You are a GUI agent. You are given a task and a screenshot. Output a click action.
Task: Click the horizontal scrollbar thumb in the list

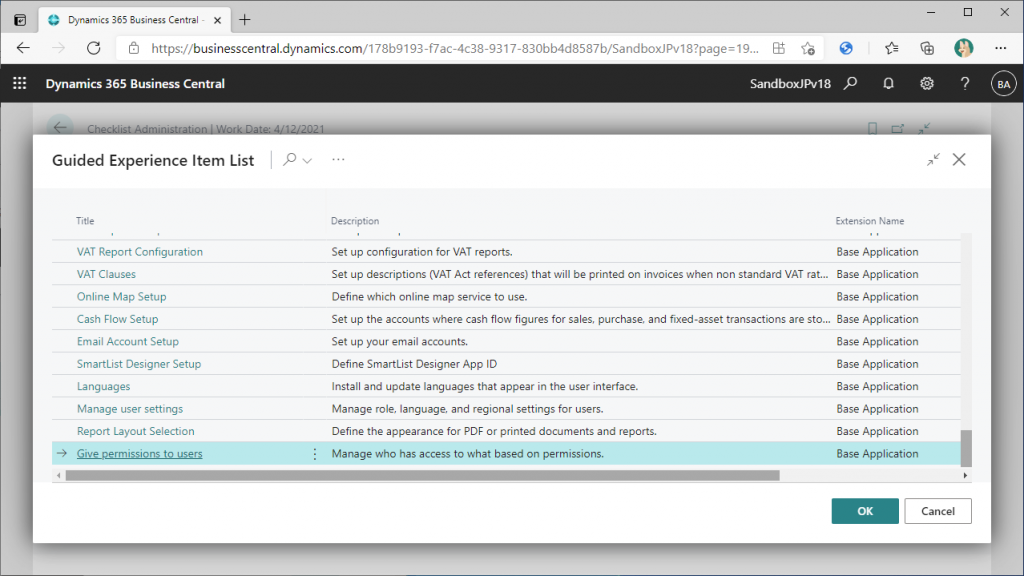pyautogui.click(x=423, y=475)
